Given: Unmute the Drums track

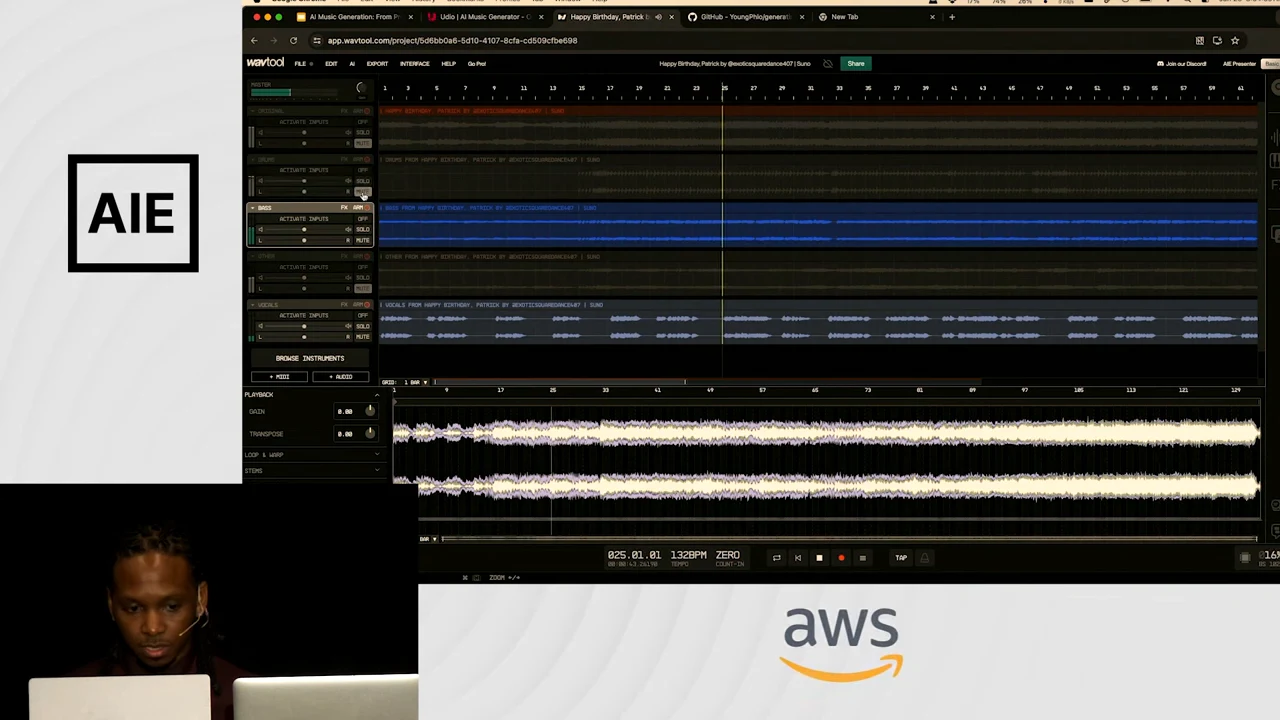Looking at the screenshot, I should [x=362, y=191].
